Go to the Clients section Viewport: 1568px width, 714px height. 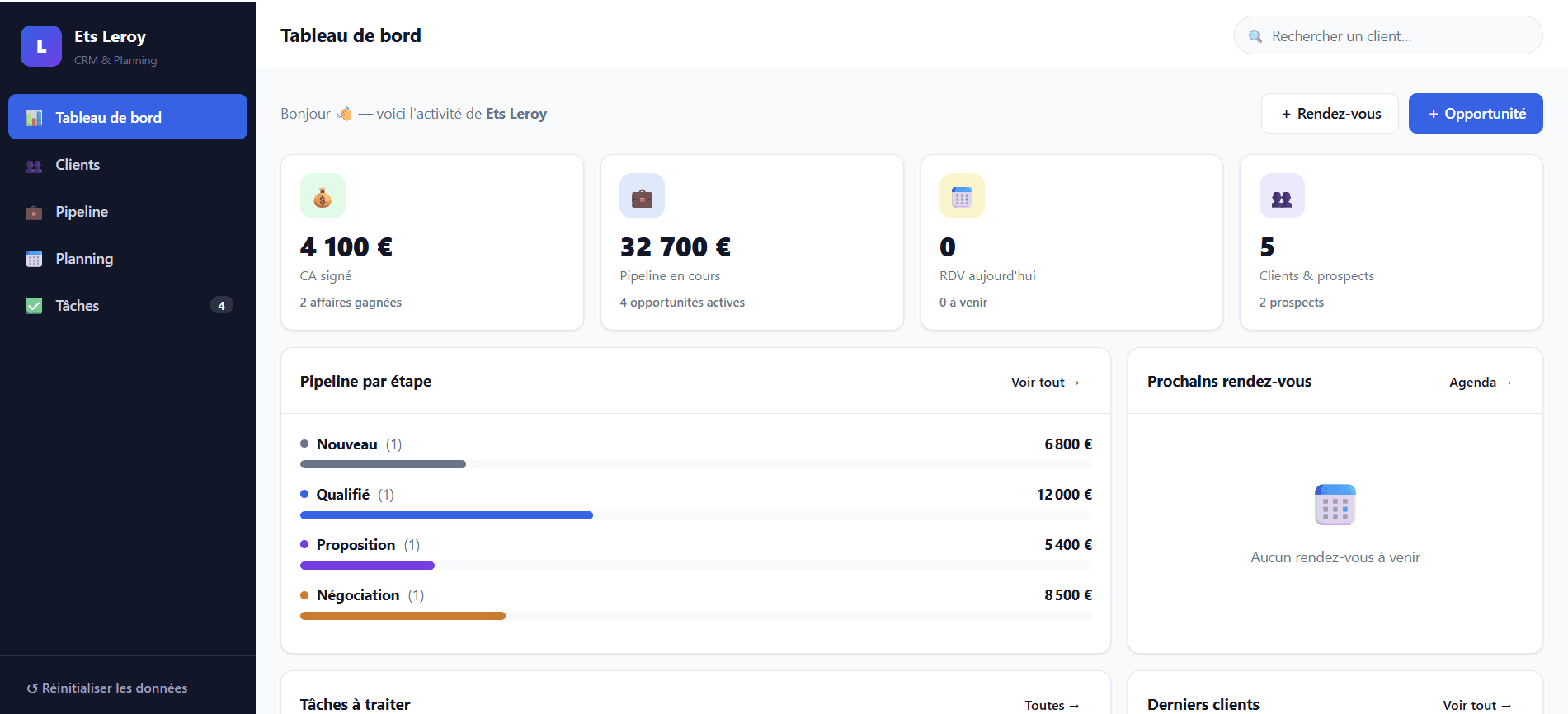coord(128,165)
